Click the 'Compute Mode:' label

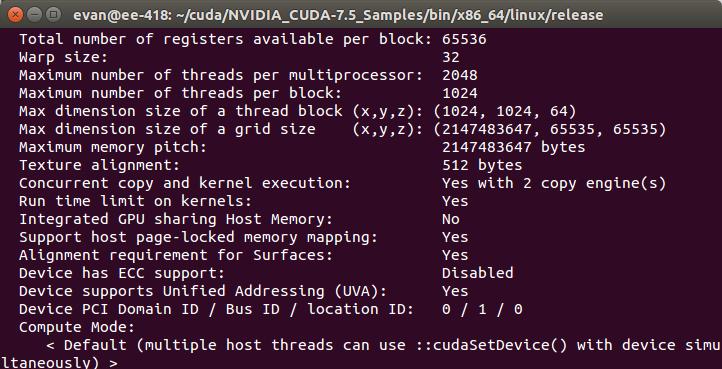(x=76, y=327)
